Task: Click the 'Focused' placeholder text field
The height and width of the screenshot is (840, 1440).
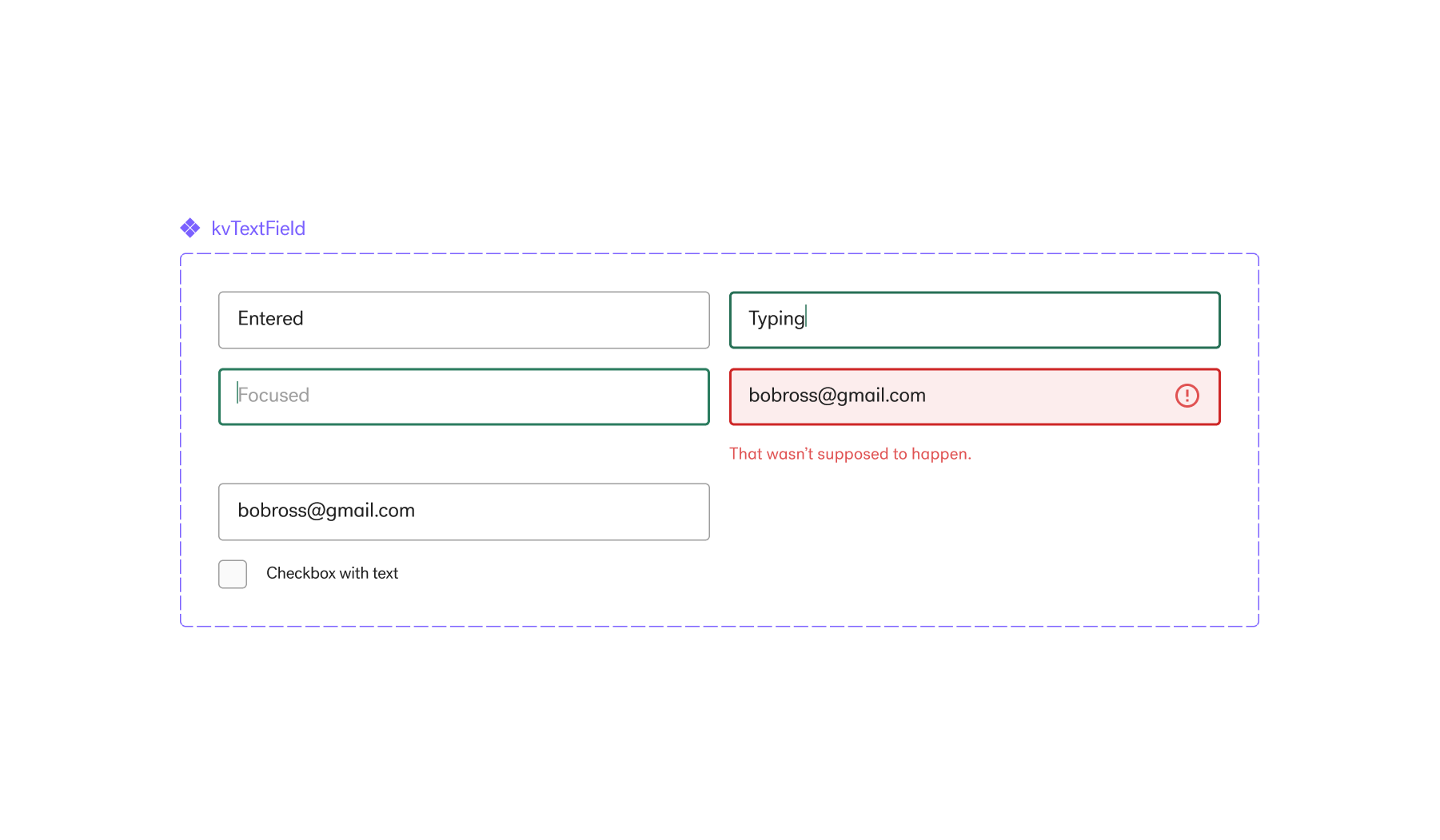Action: 464,396
